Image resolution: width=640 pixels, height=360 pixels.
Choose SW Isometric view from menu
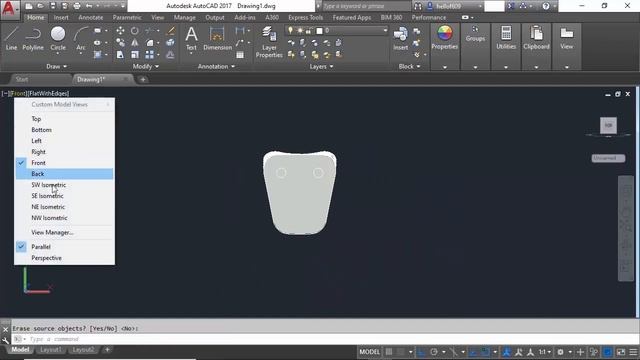pos(64,185)
